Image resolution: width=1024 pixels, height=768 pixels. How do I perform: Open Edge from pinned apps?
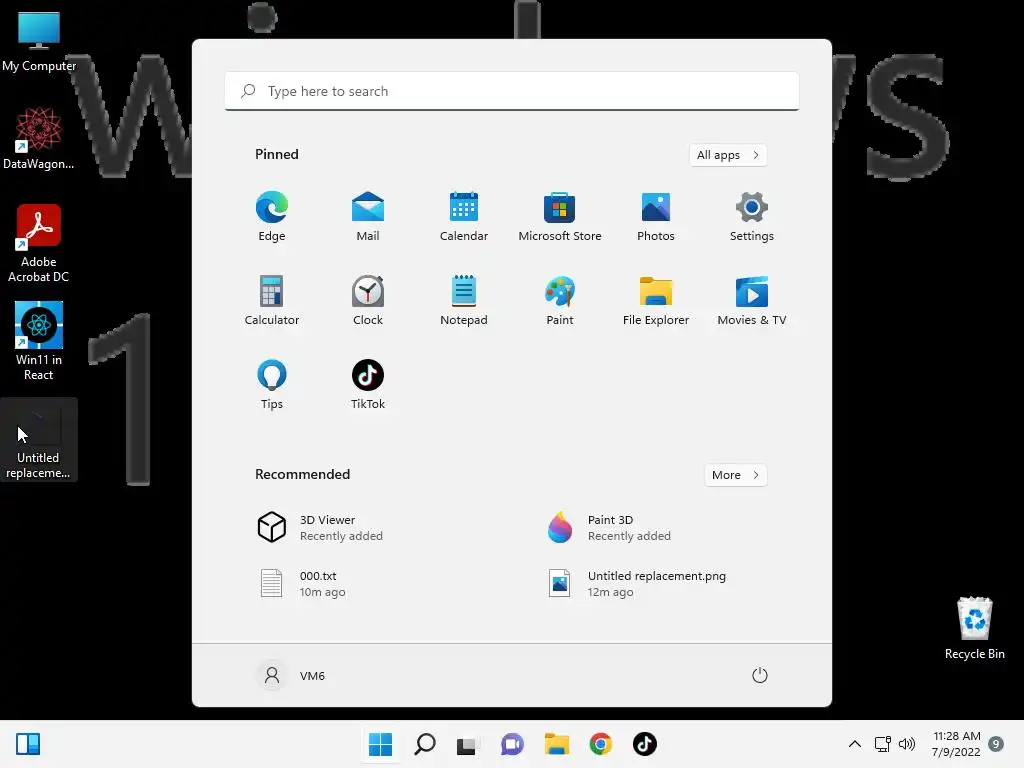(x=272, y=216)
